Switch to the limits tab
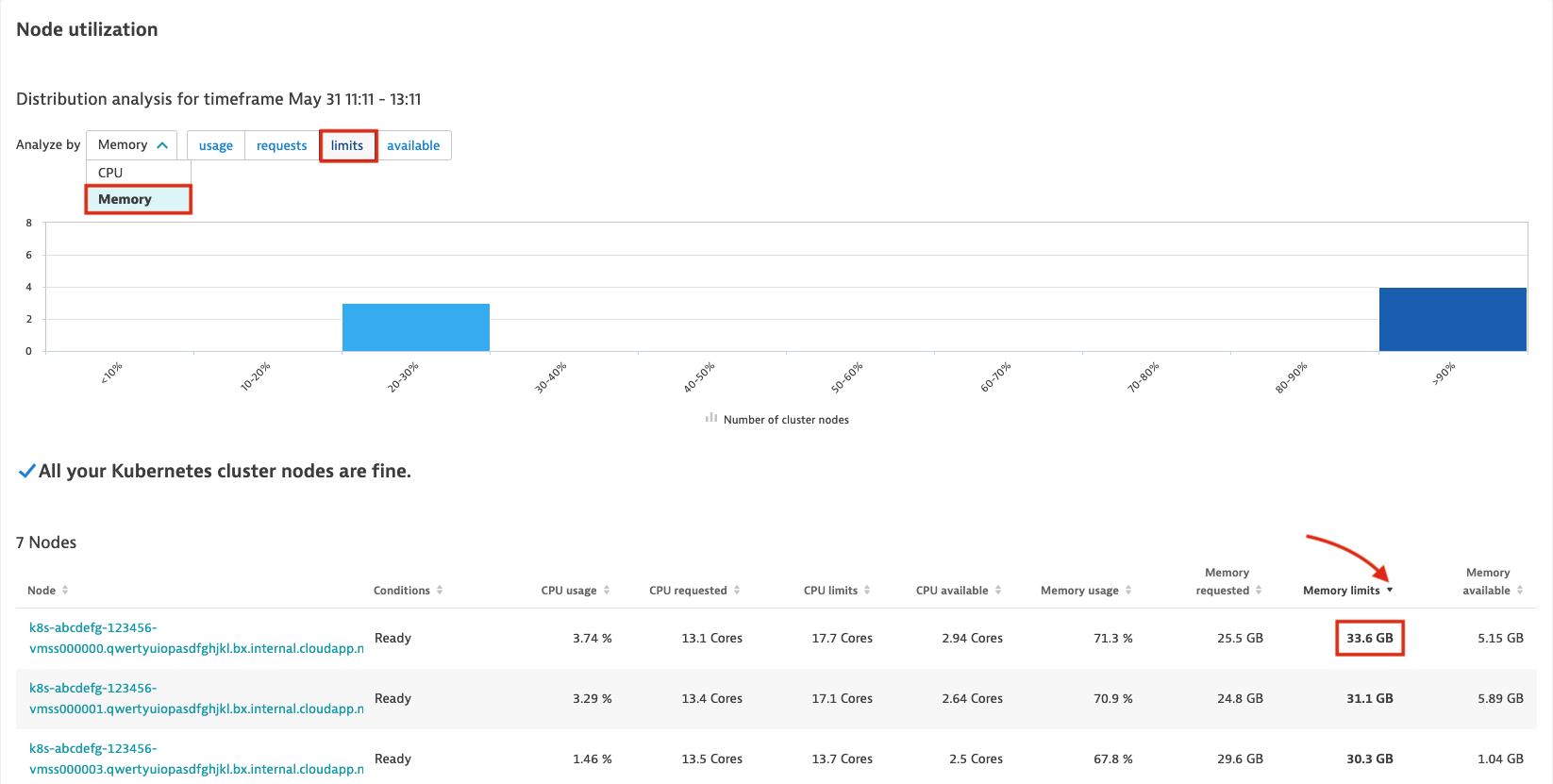1553x784 pixels. [347, 145]
